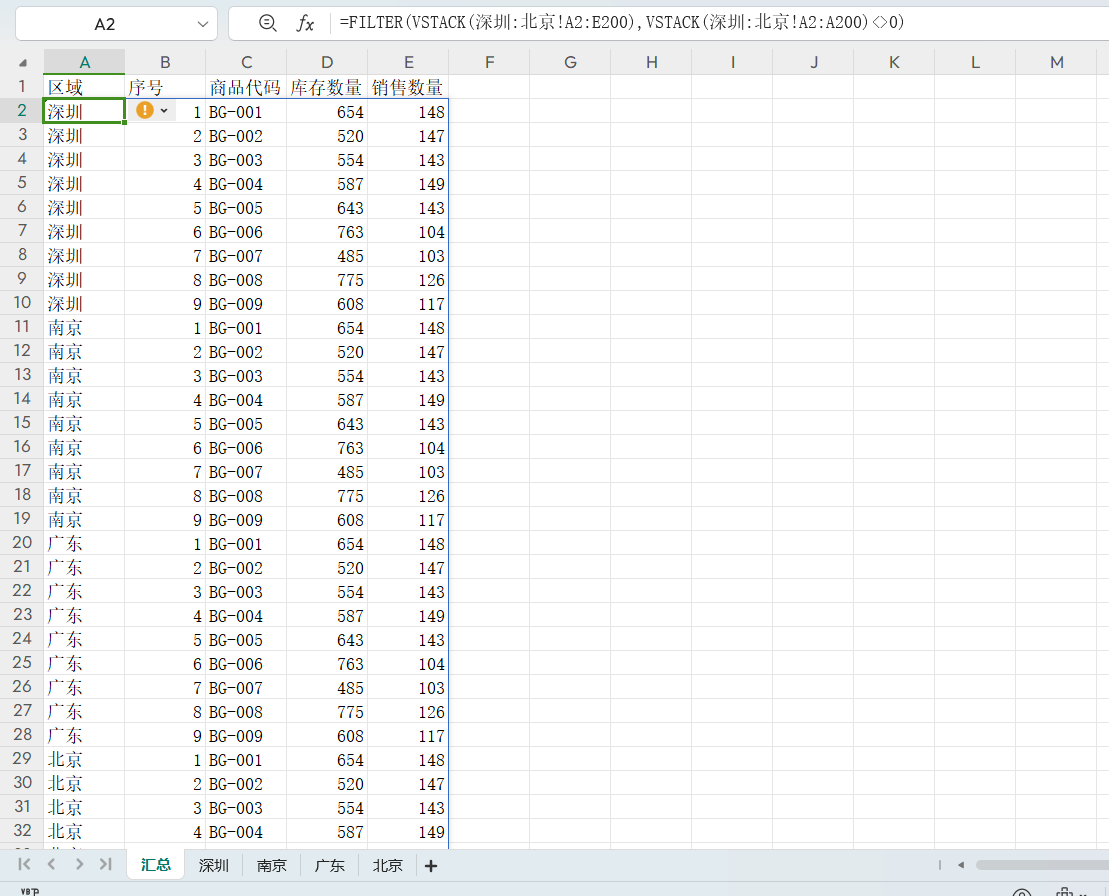Click BG-003 in row 22
The width and height of the screenshot is (1109, 896).
coord(246,592)
